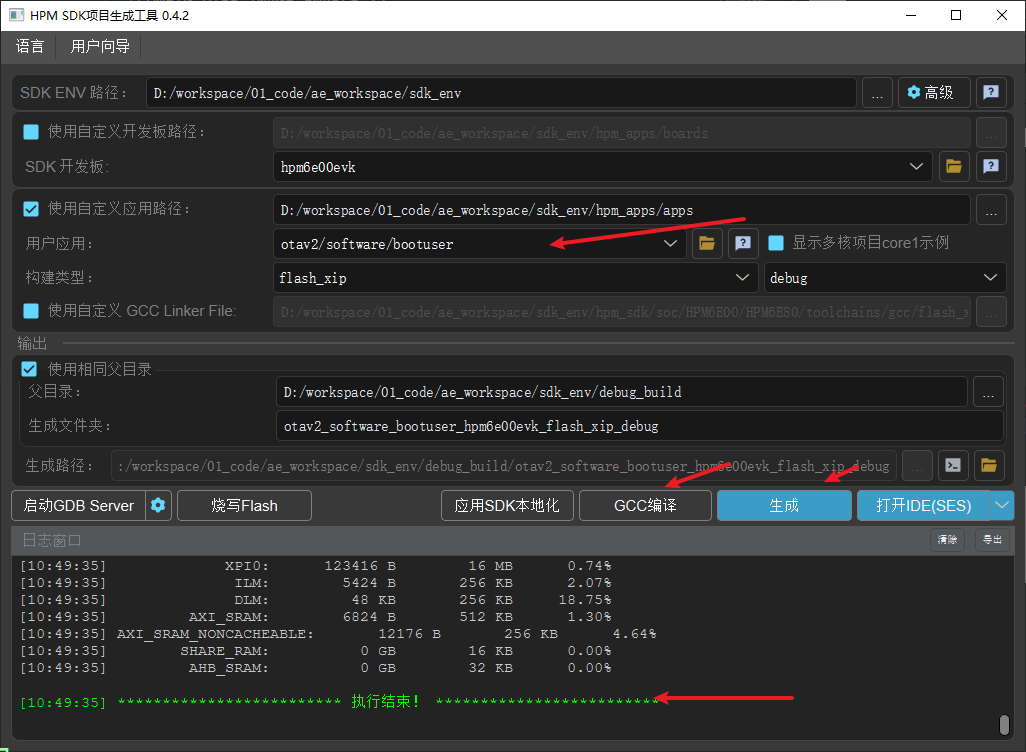Open GDB Server settings gear
This screenshot has height=752, width=1026.
158,506
